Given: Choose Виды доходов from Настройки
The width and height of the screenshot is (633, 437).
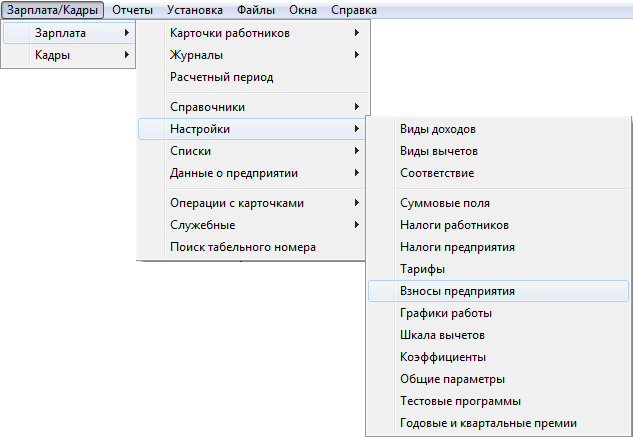Looking at the screenshot, I should tap(499, 129).
